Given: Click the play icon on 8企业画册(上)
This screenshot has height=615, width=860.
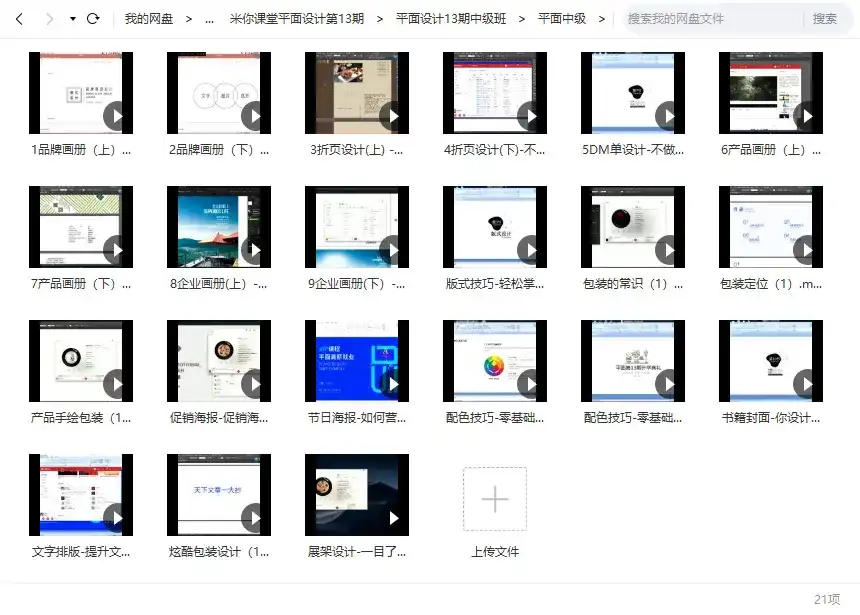Looking at the screenshot, I should [x=252, y=250].
